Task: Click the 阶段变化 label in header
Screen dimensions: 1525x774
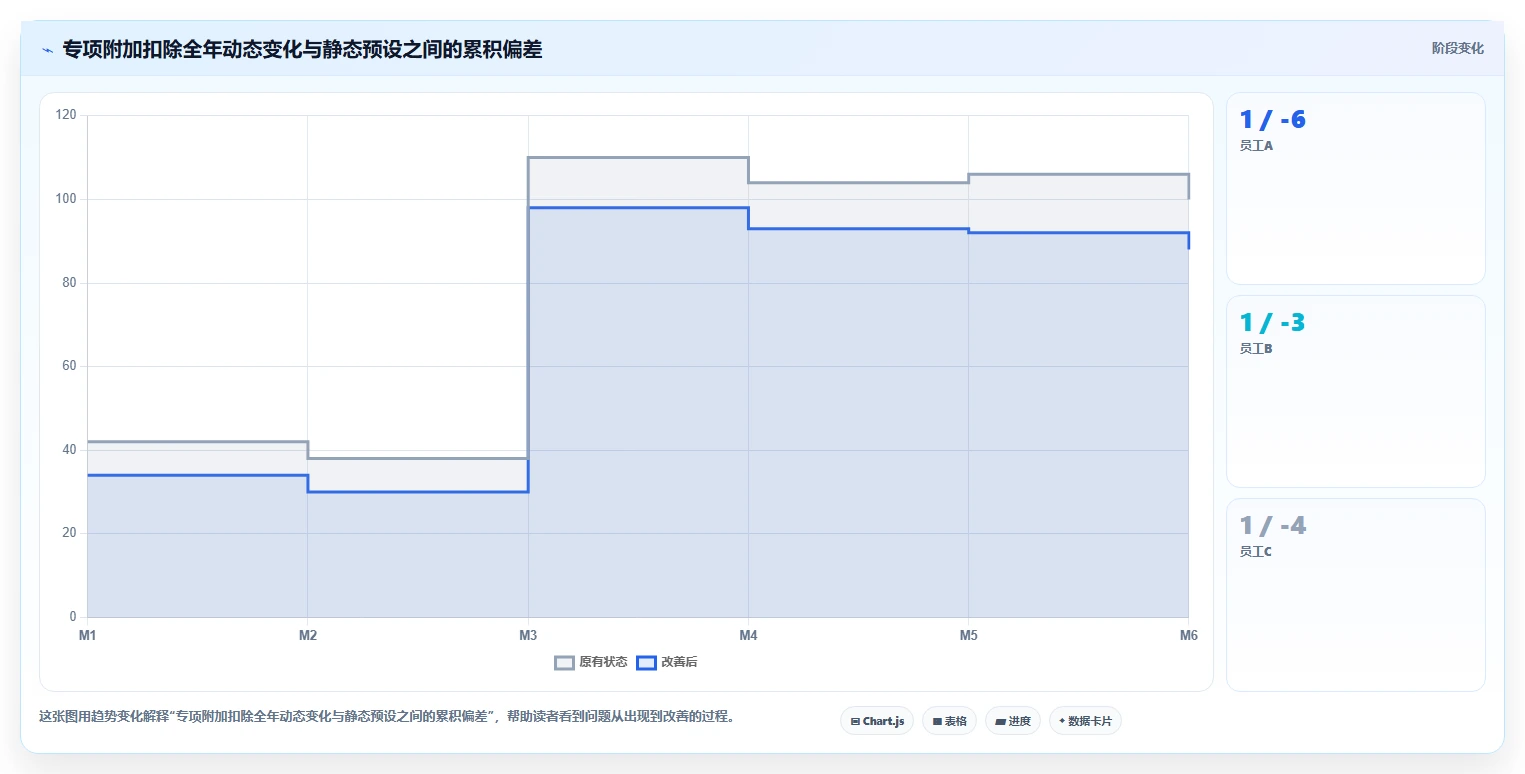Action: click(1457, 48)
